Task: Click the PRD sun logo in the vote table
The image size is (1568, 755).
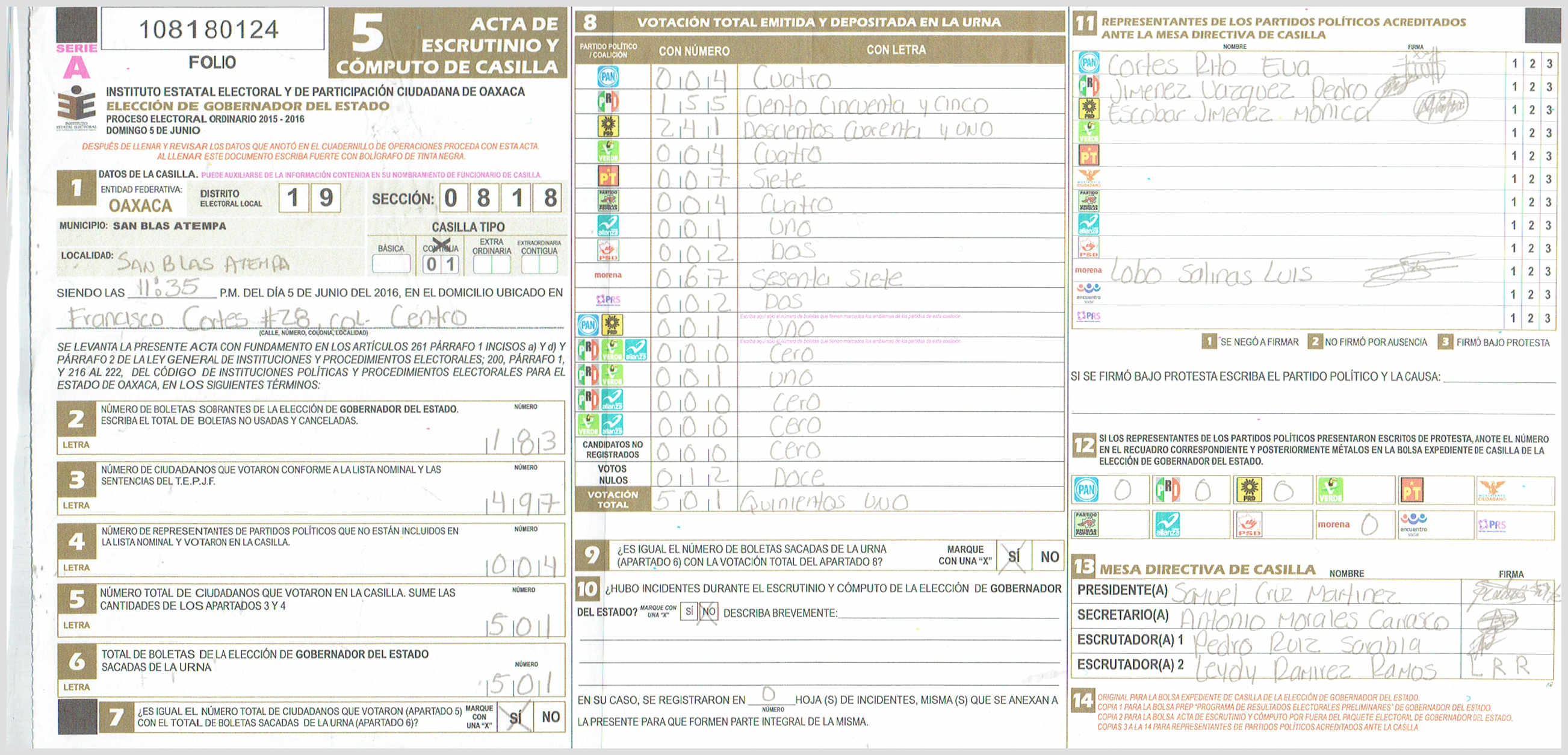Action: click(607, 126)
